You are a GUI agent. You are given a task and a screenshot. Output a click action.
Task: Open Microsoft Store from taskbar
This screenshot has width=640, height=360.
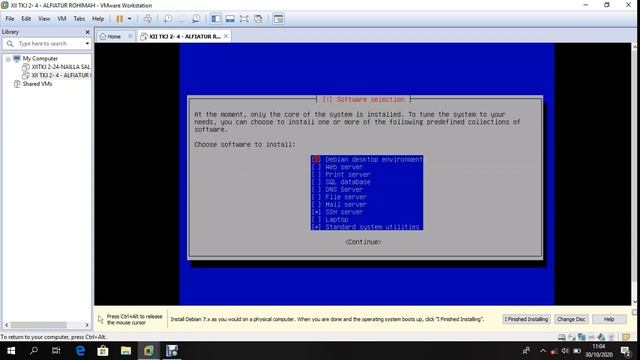[x=103, y=351]
